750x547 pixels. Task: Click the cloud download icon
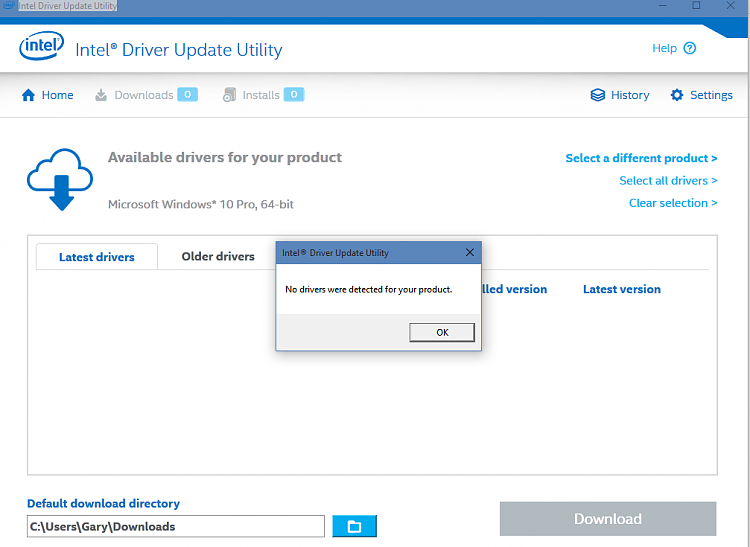(60, 179)
